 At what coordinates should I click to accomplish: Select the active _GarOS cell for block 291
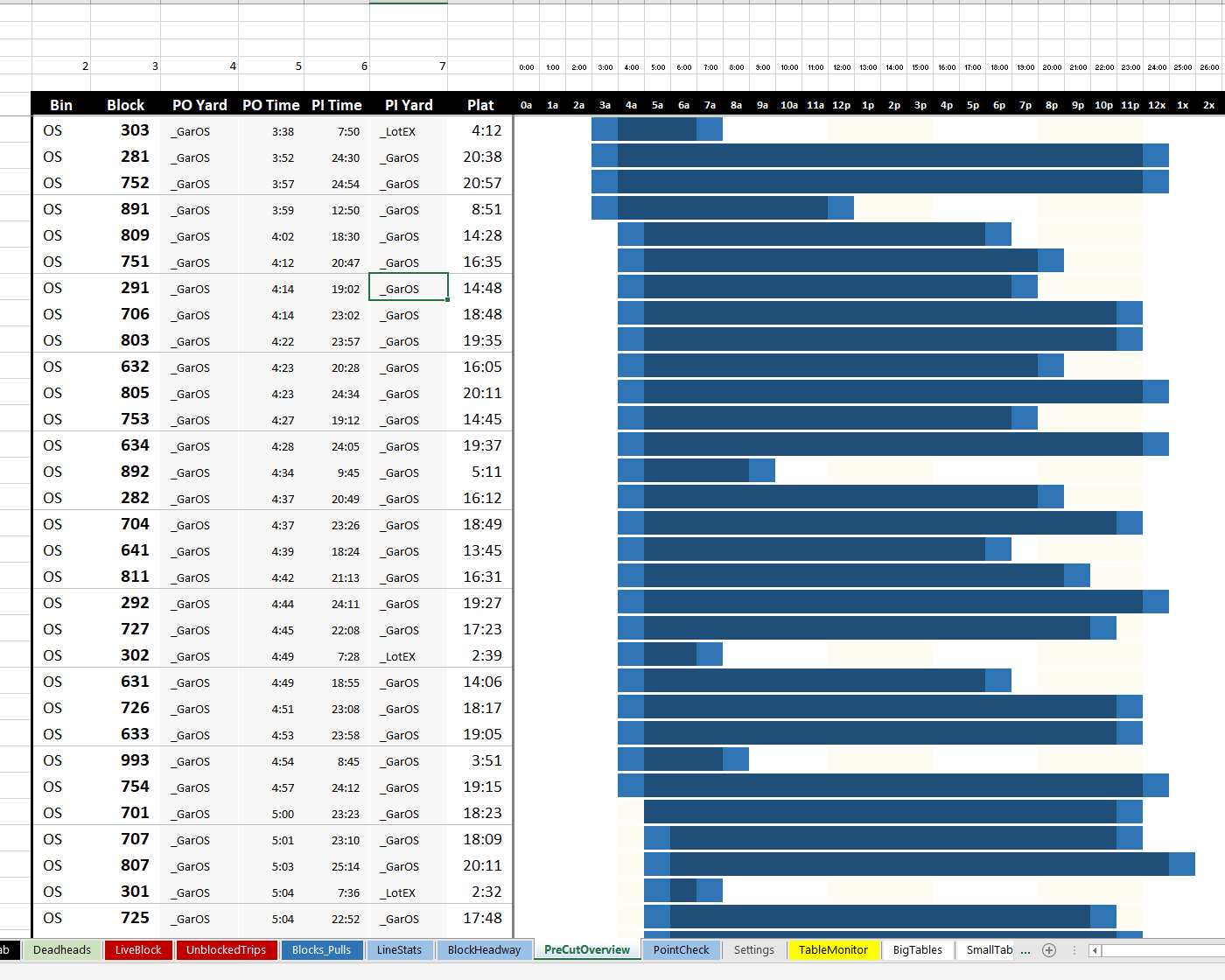[x=409, y=288]
